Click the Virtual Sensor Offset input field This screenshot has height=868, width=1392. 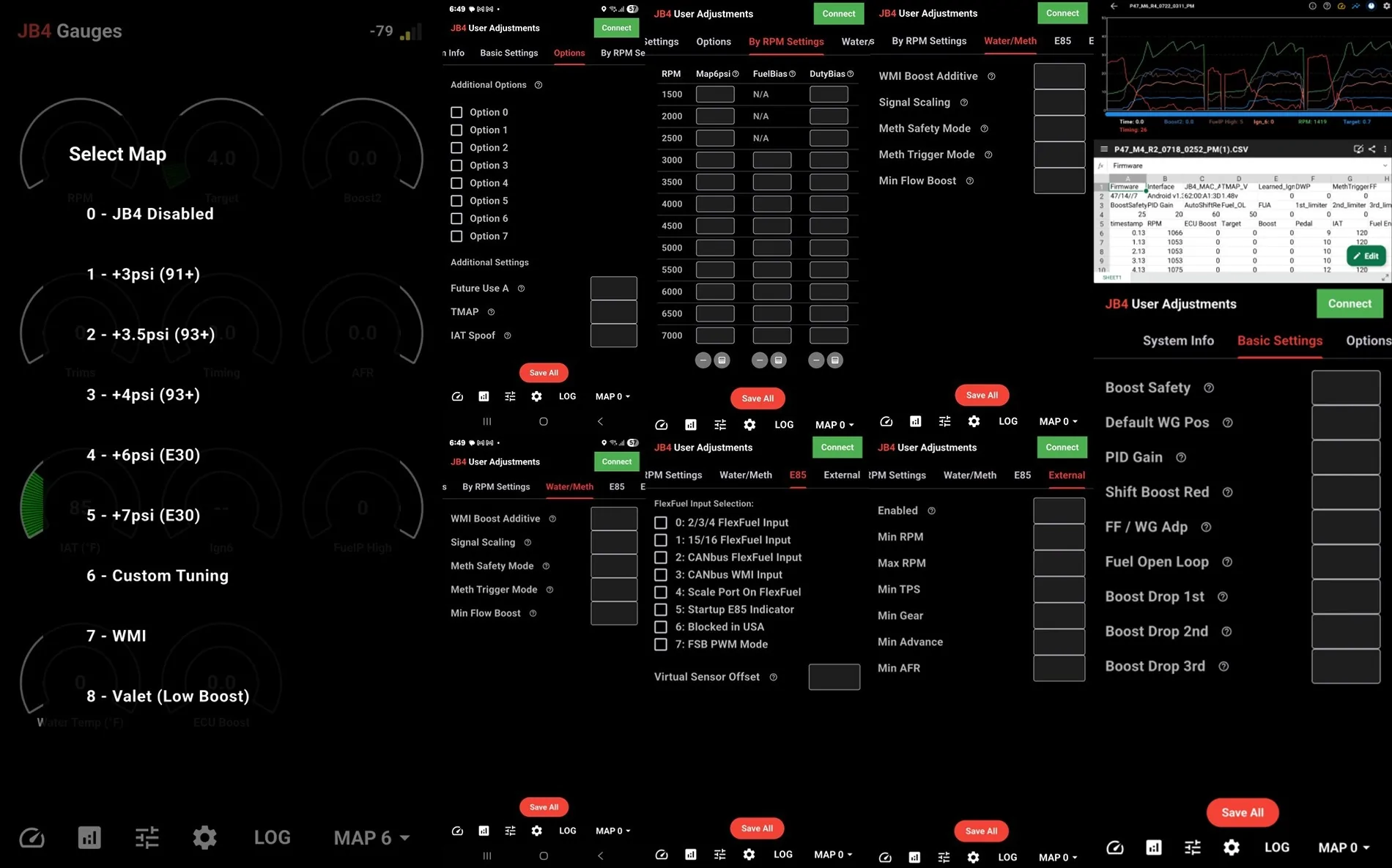click(x=834, y=677)
